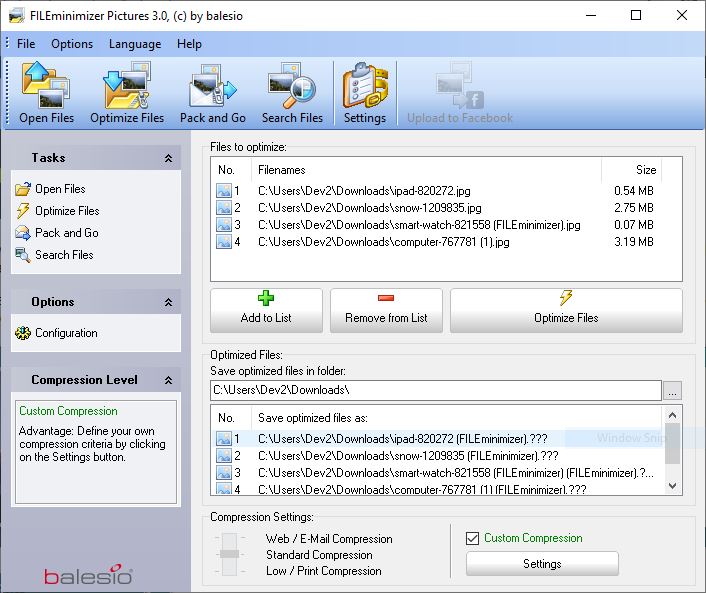Click the optimized files list scroll down arrow

coord(672,485)
